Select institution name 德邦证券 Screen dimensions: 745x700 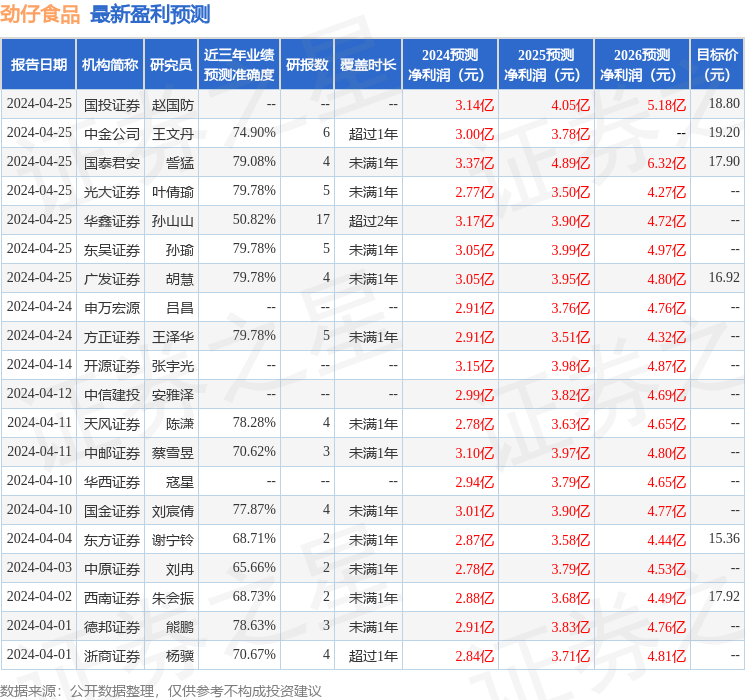[112, 627]
